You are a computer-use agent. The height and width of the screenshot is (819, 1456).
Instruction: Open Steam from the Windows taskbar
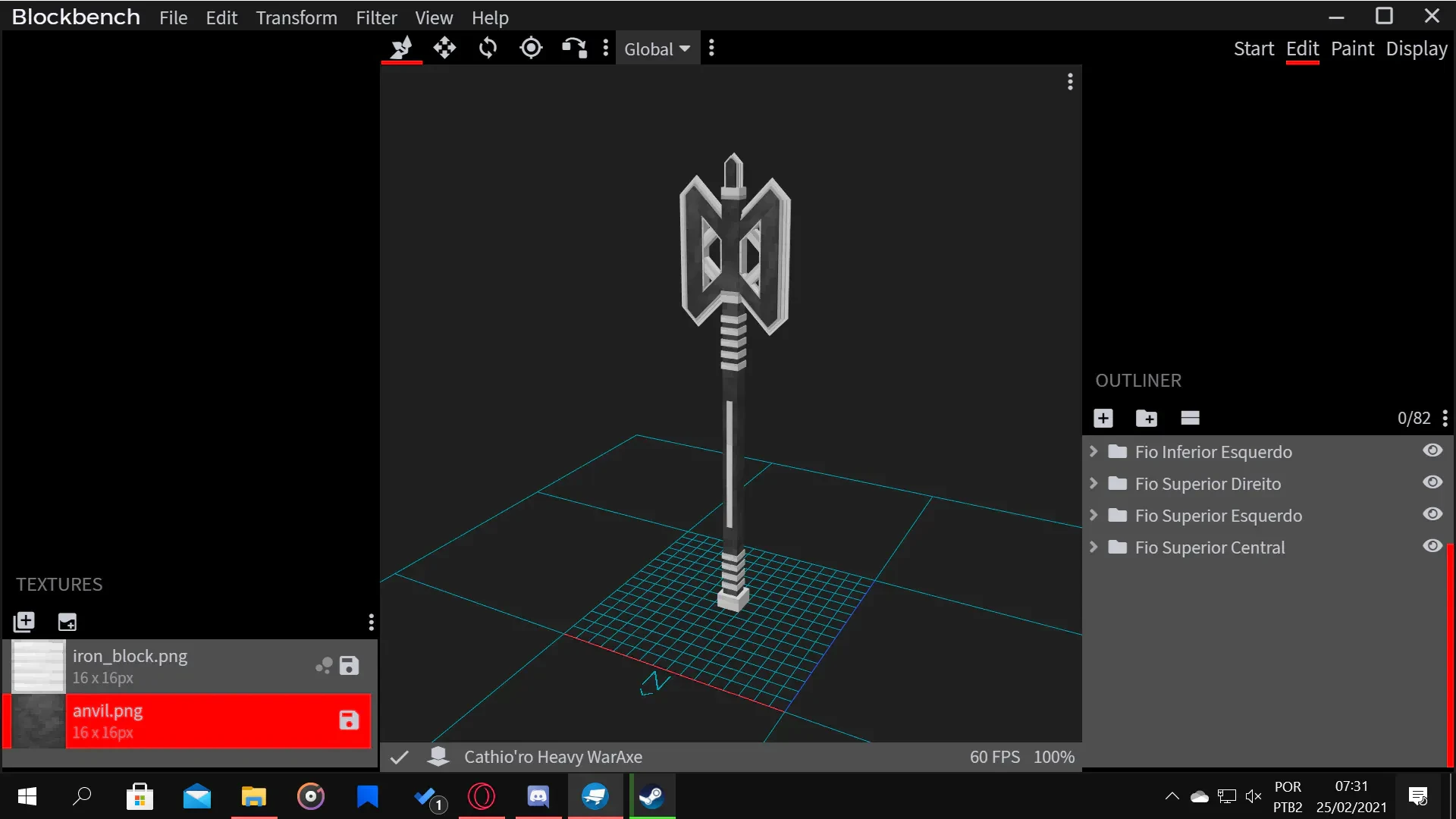(x=652, y=796)
